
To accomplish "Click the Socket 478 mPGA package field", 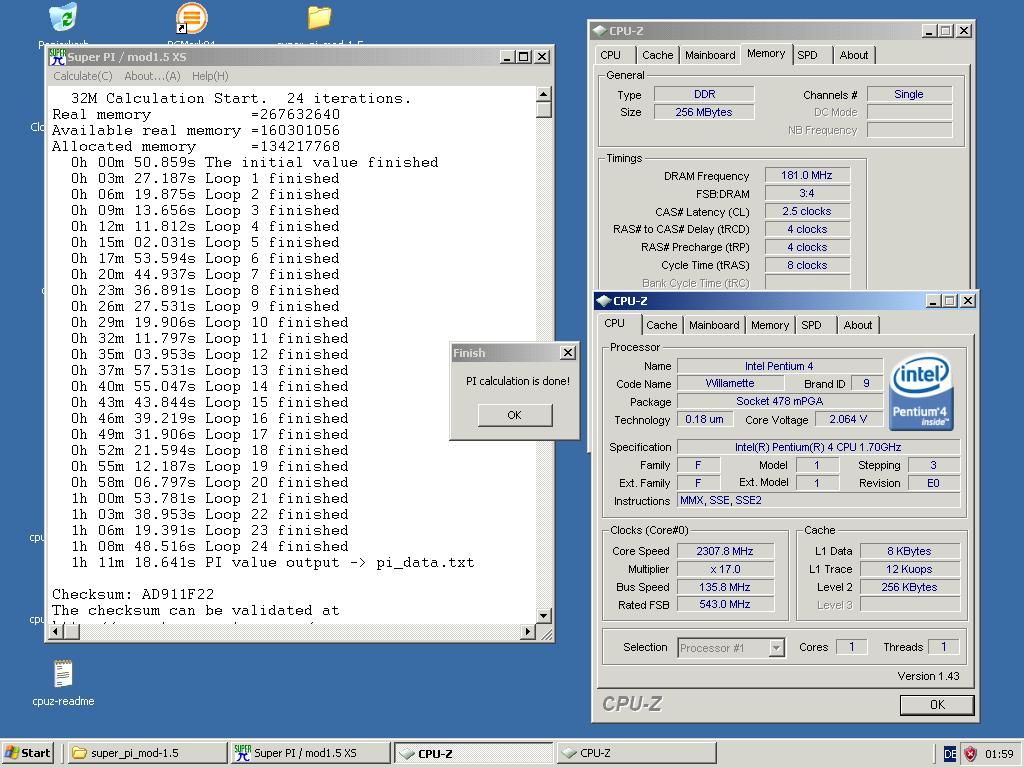I will point(780,401).
